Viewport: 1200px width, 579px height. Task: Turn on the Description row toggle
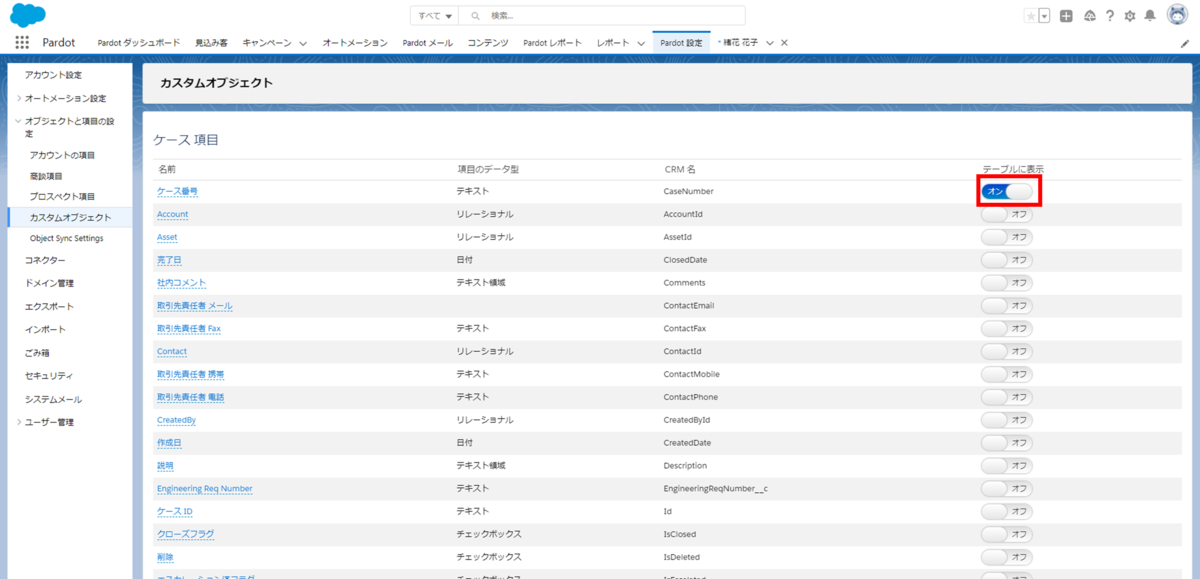click(x=1007, y=466)
